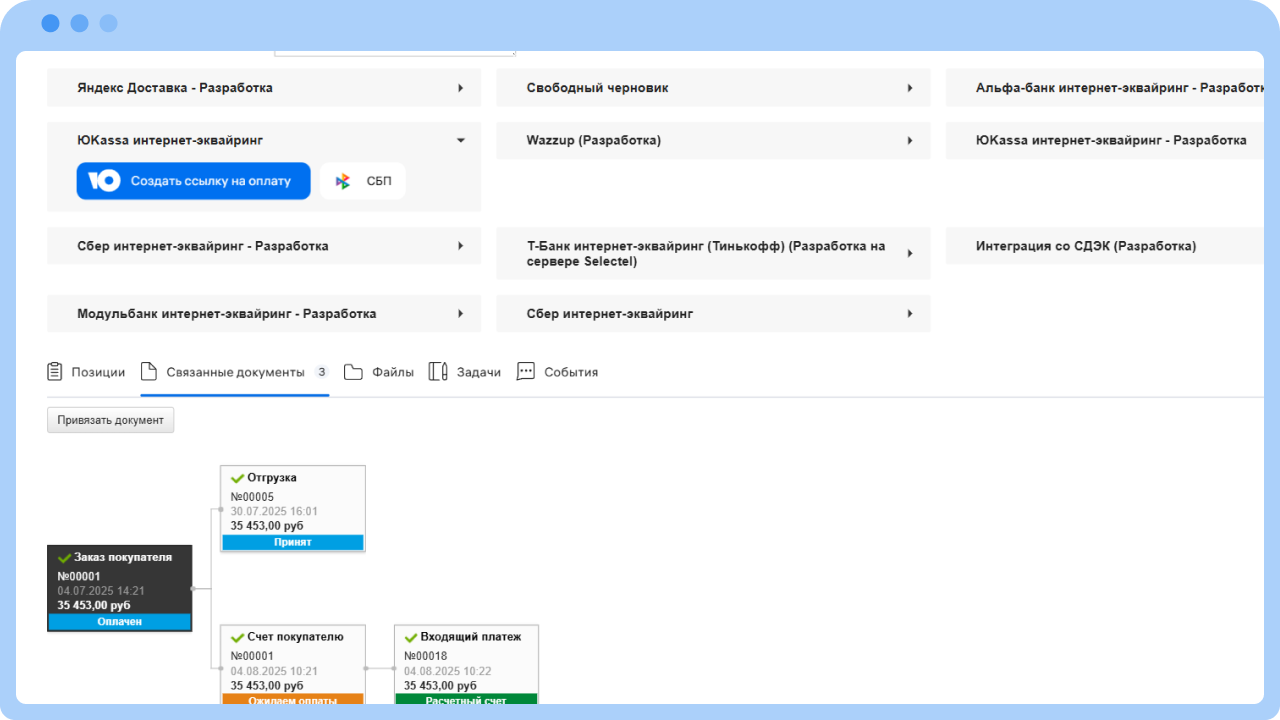Click document number №00018 in Входящий платеж
This screenshot has height=720, width=1280.
[x=425, y=656]
